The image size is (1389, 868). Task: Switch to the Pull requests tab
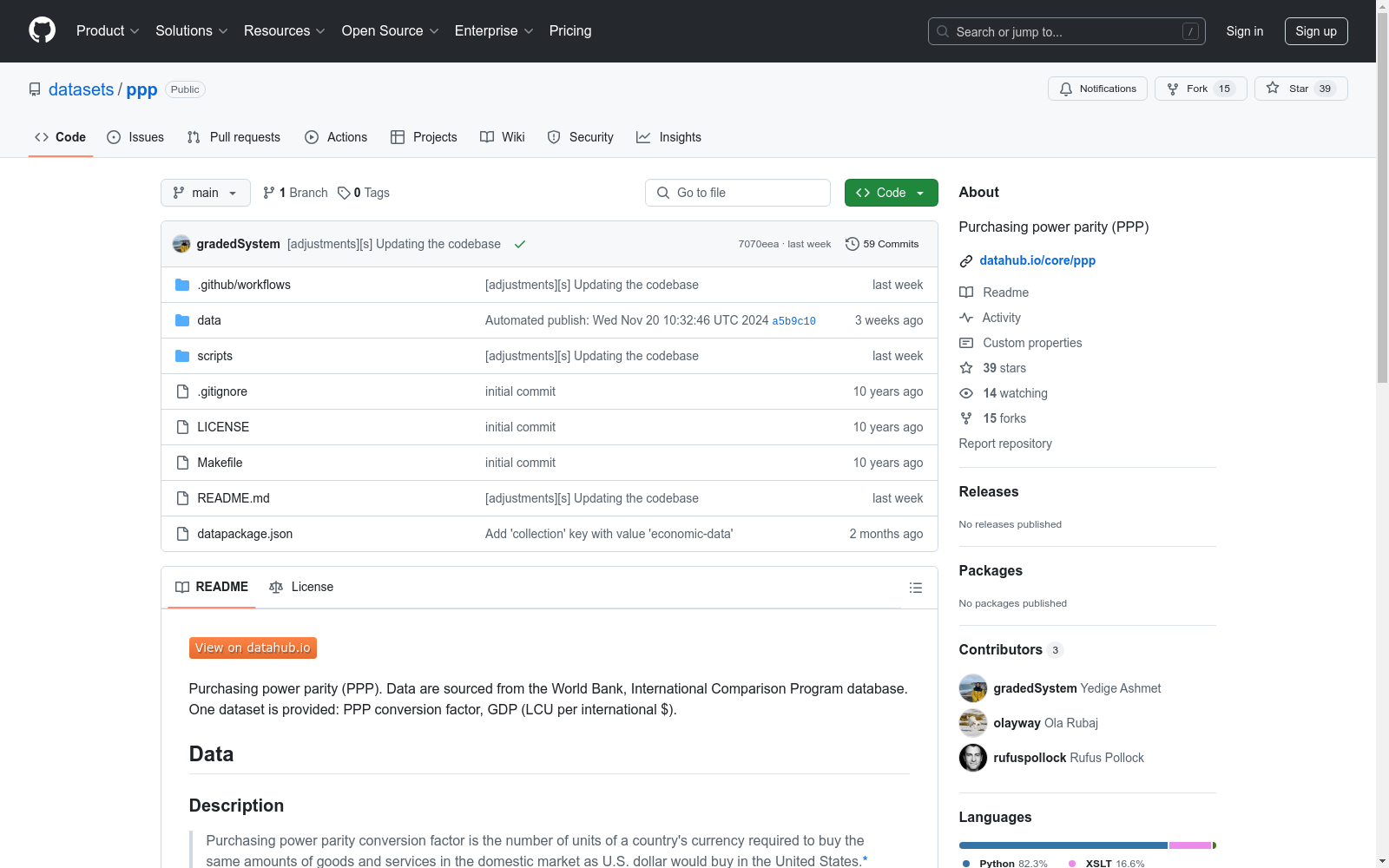click(234, 137)
